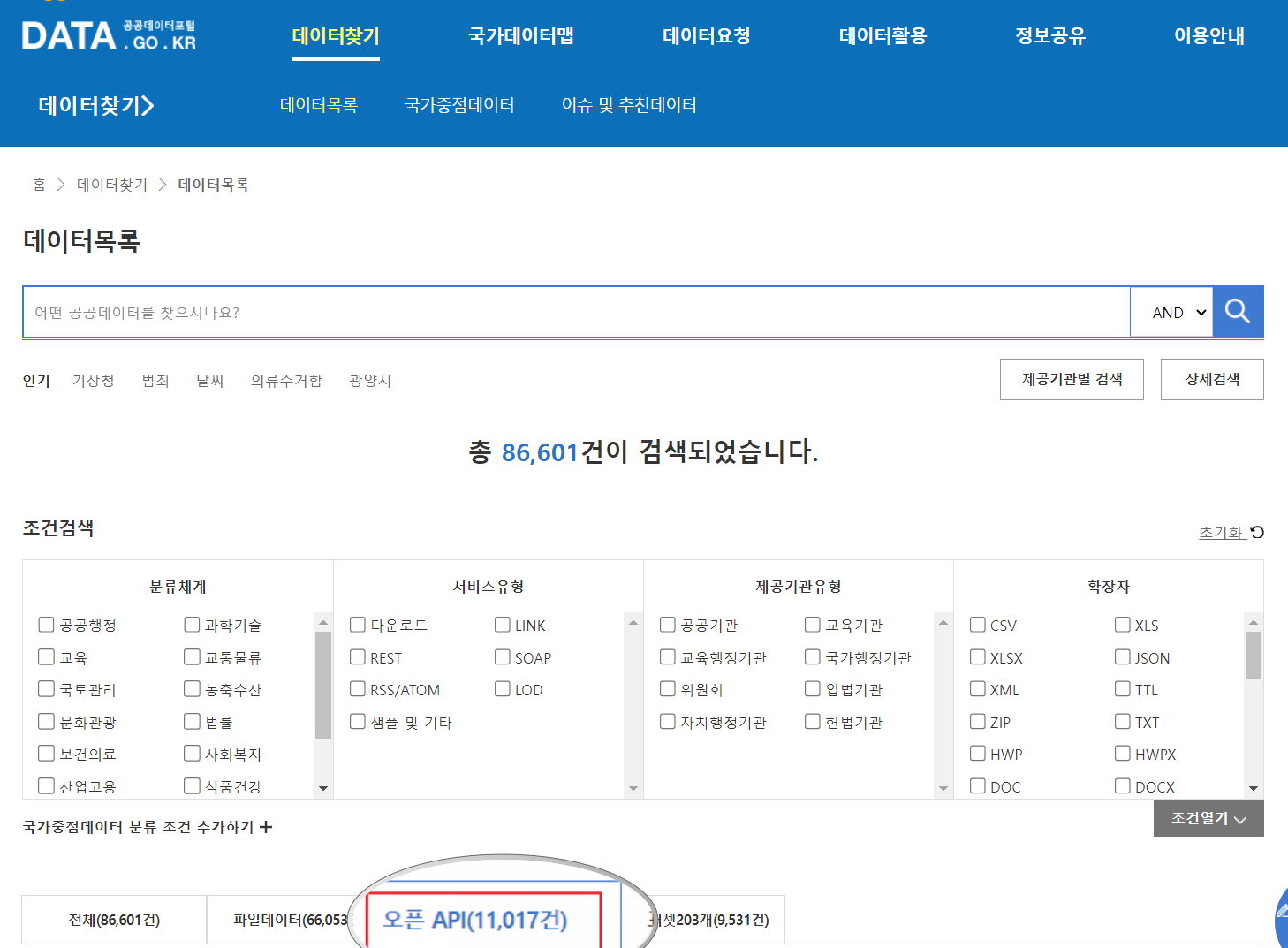Viewport: 1288px width, 948px height.
Task: Click the 의류수거함 popular keyword
Action: pos(286,381)
